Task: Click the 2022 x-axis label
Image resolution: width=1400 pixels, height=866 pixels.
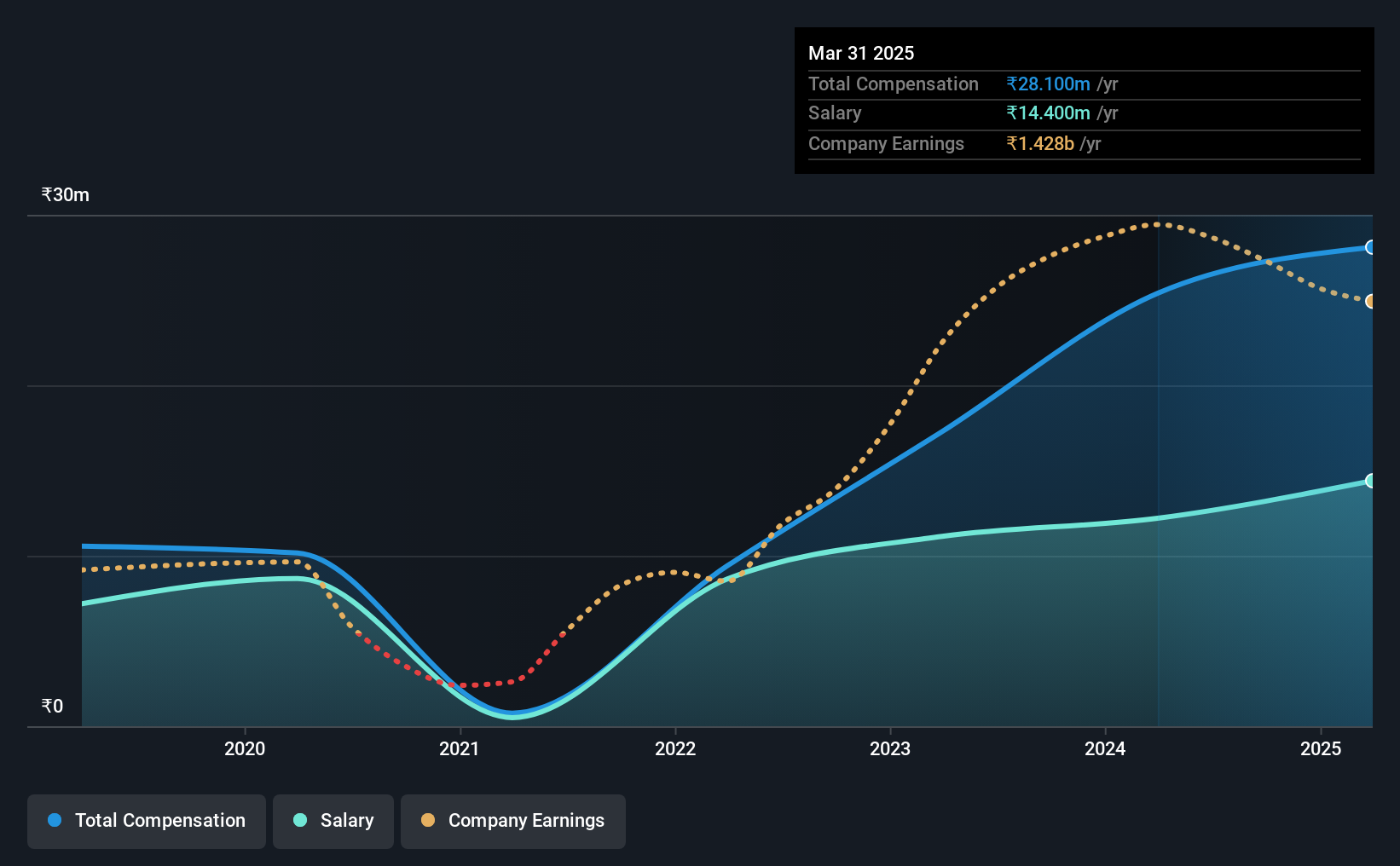Action: [x=675, y=748]
